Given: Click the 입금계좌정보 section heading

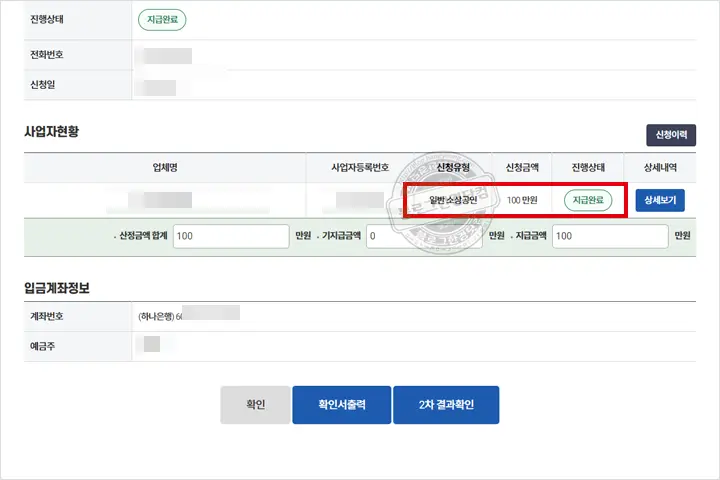Looking at the screenshot, I should 57,288.
